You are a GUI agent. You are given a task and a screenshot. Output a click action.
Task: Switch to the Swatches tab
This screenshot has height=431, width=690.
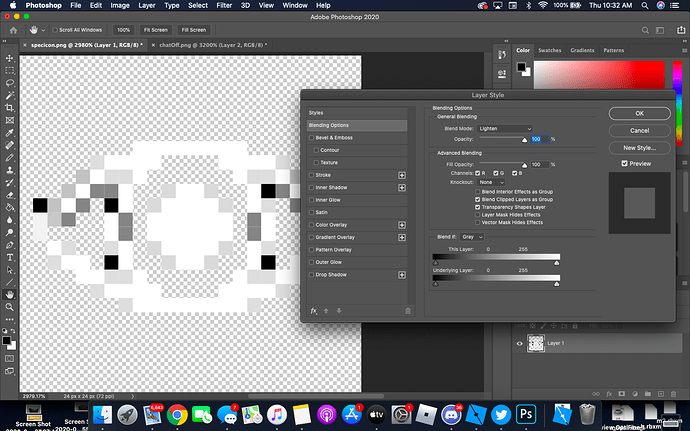[x=550, y=50]
